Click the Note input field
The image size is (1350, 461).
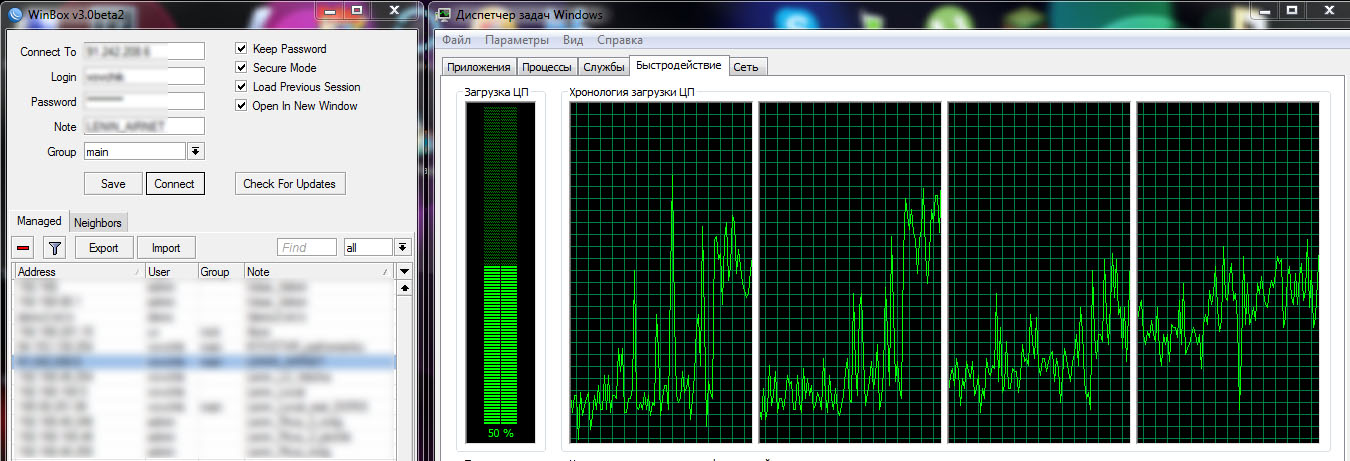point(144,126)
